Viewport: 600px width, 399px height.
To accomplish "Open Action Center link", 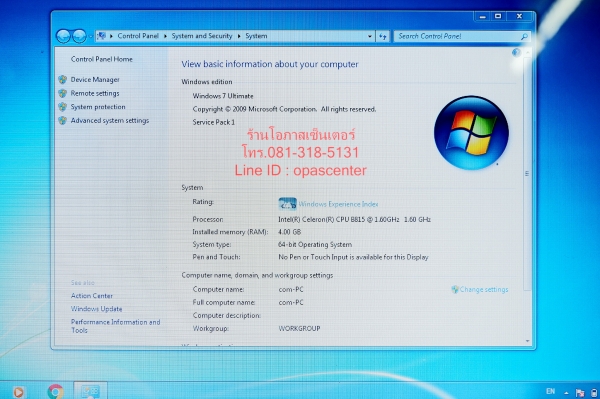I will click(92, 296).
